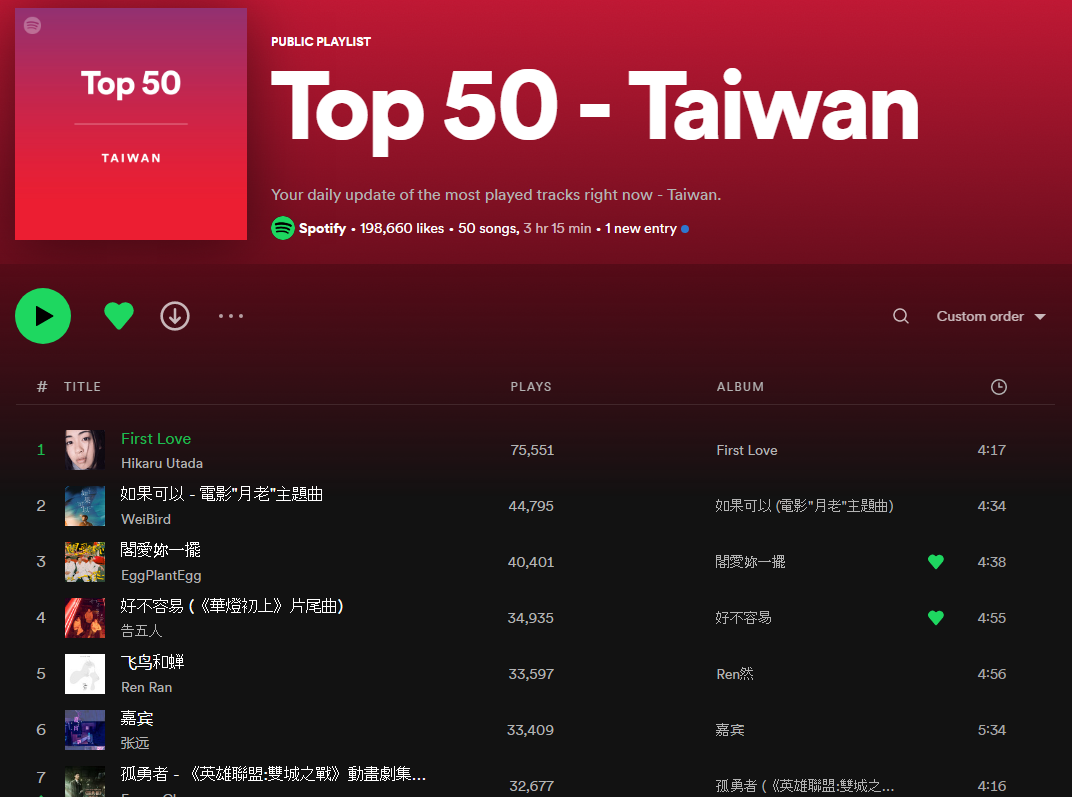Screen dimensions: 1072x797
Task: Click the 张远 track cover thumbnail
Action: pyautogui.click(x=85, y=730)
